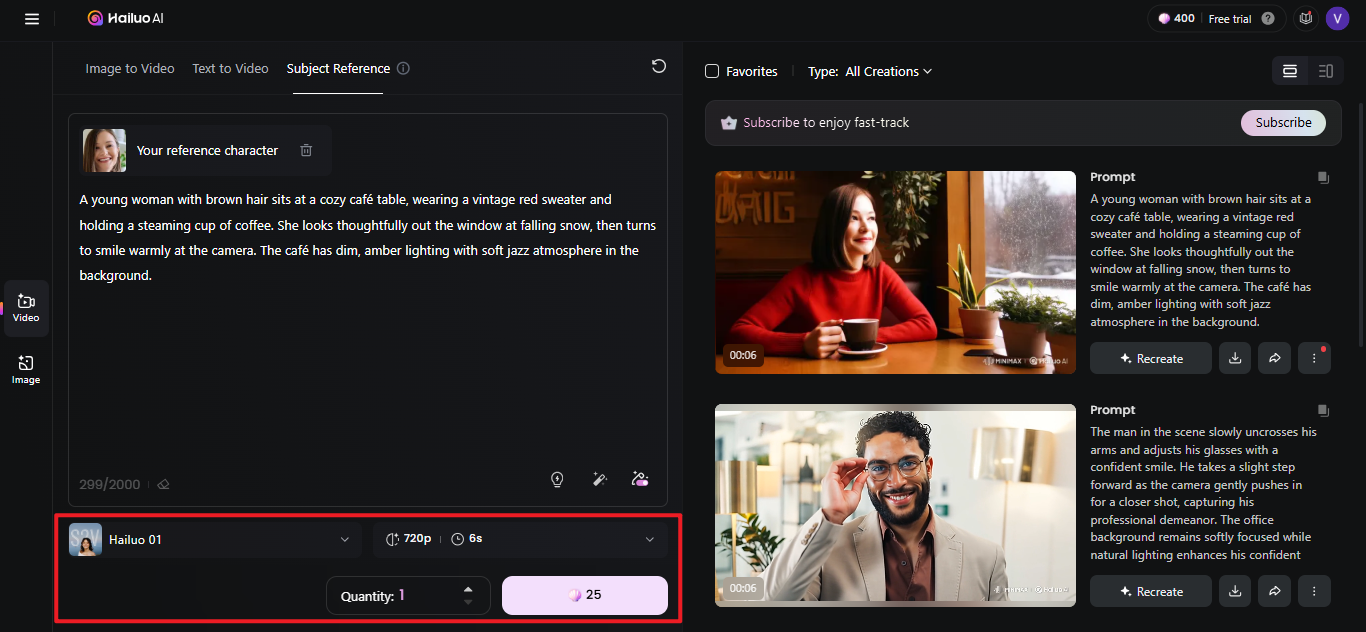Open prompt inspiration lightbulb icon

(557, 479)
